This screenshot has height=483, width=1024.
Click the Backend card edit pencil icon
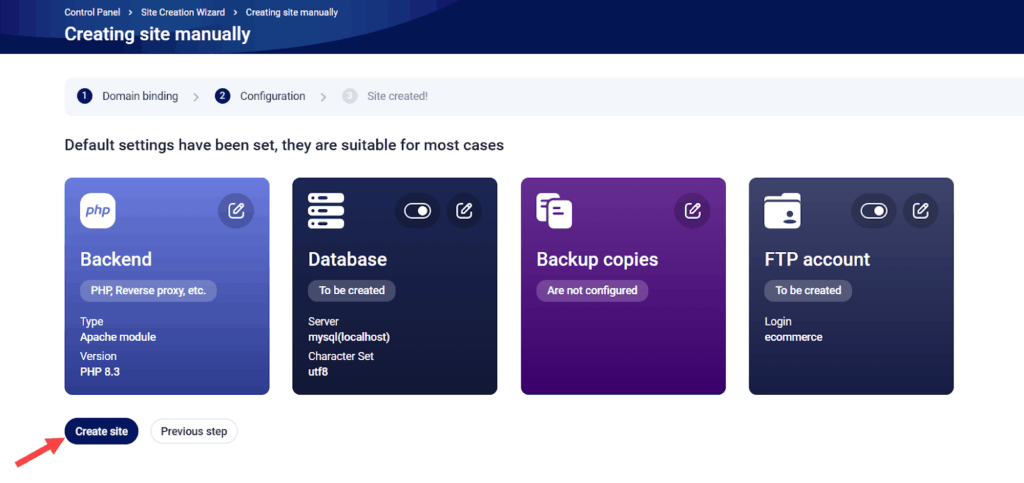tap(236, 211)
